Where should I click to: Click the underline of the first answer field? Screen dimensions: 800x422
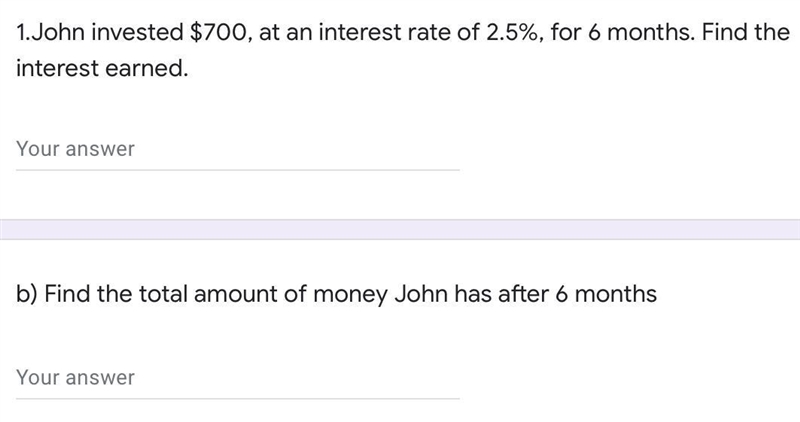pyautogui.click(x=238, y=170)
